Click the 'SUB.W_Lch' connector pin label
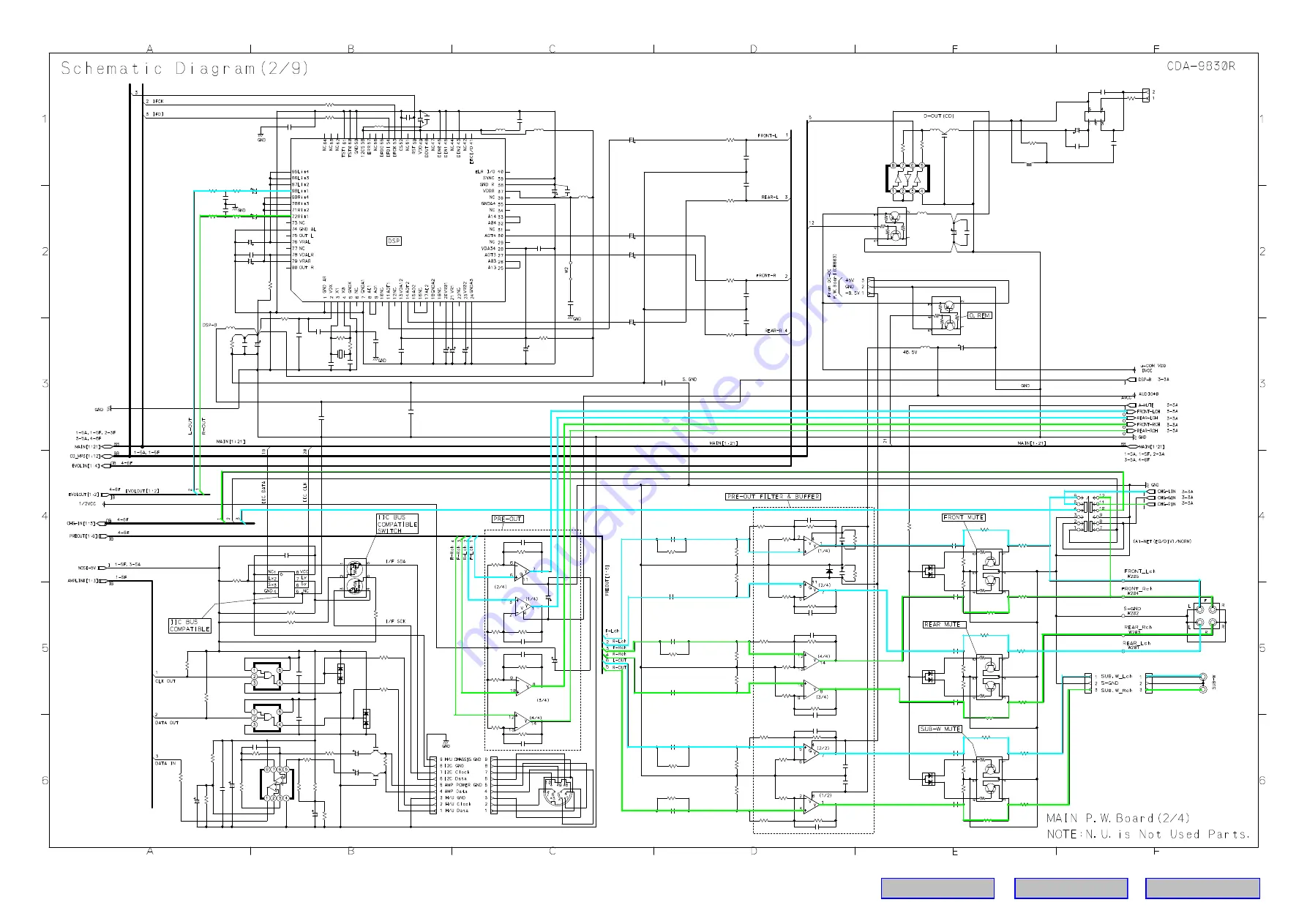The image size is (1307, 924). click(1116, 677)
